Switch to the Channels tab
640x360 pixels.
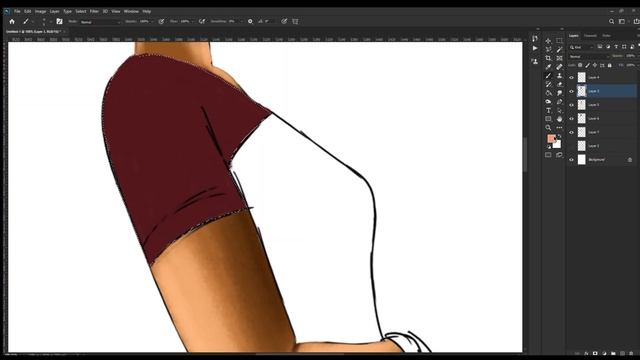(590, 36)
